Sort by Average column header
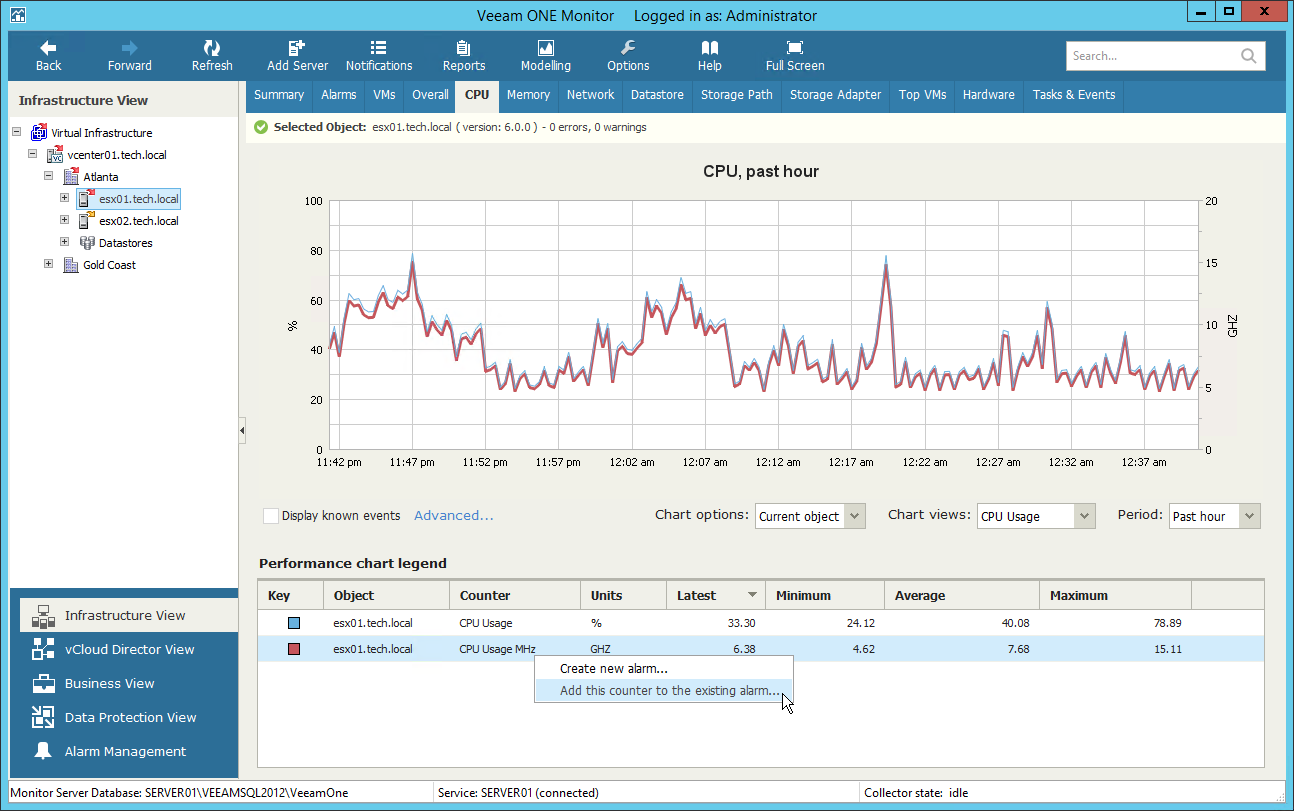This screenshot has height=811, width=1294. [x=961, y=595]
